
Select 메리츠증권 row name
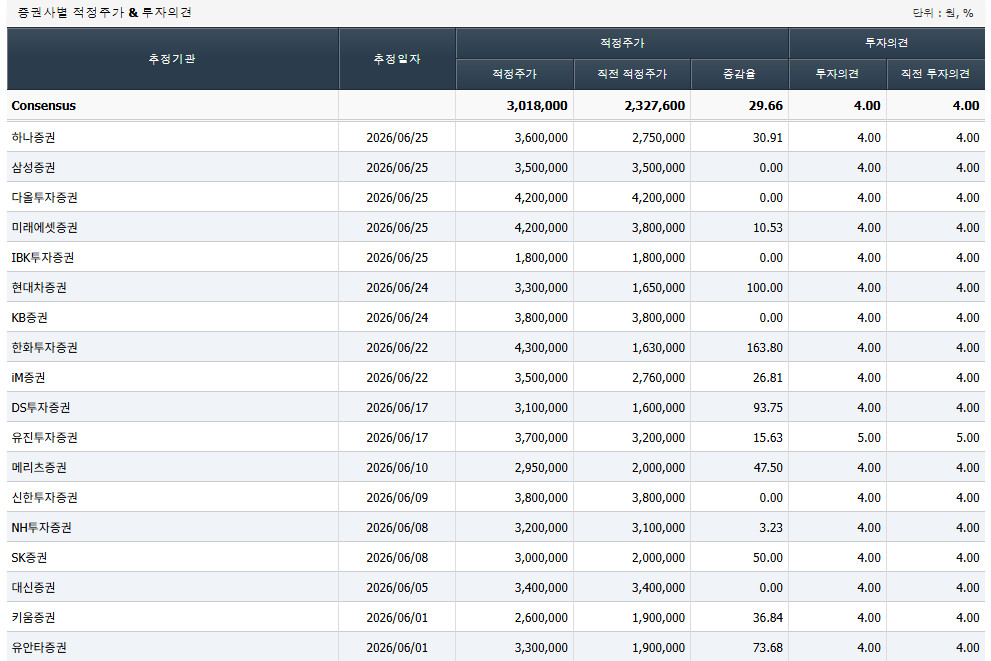click(39, 468)
